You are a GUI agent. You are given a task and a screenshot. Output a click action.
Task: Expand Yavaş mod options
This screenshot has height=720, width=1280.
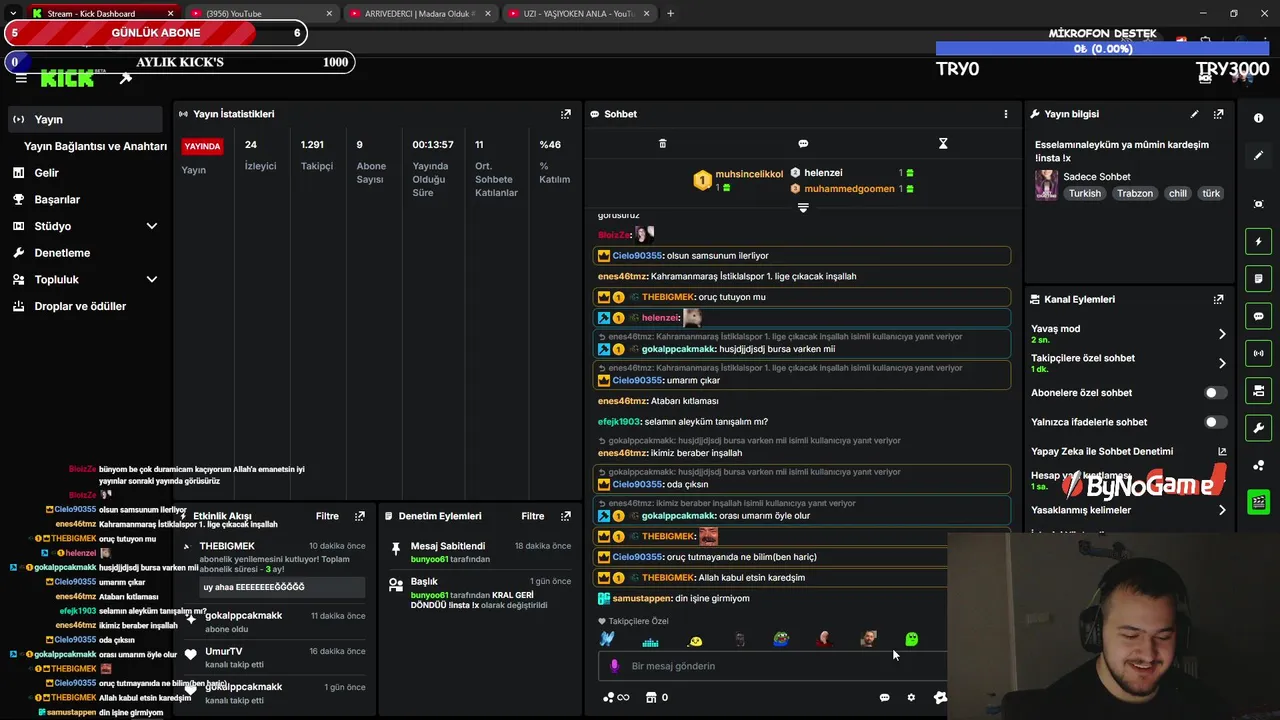[1222, 334]
